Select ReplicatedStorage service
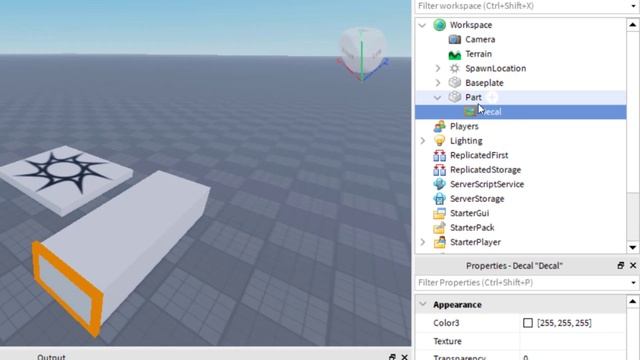 485,170
